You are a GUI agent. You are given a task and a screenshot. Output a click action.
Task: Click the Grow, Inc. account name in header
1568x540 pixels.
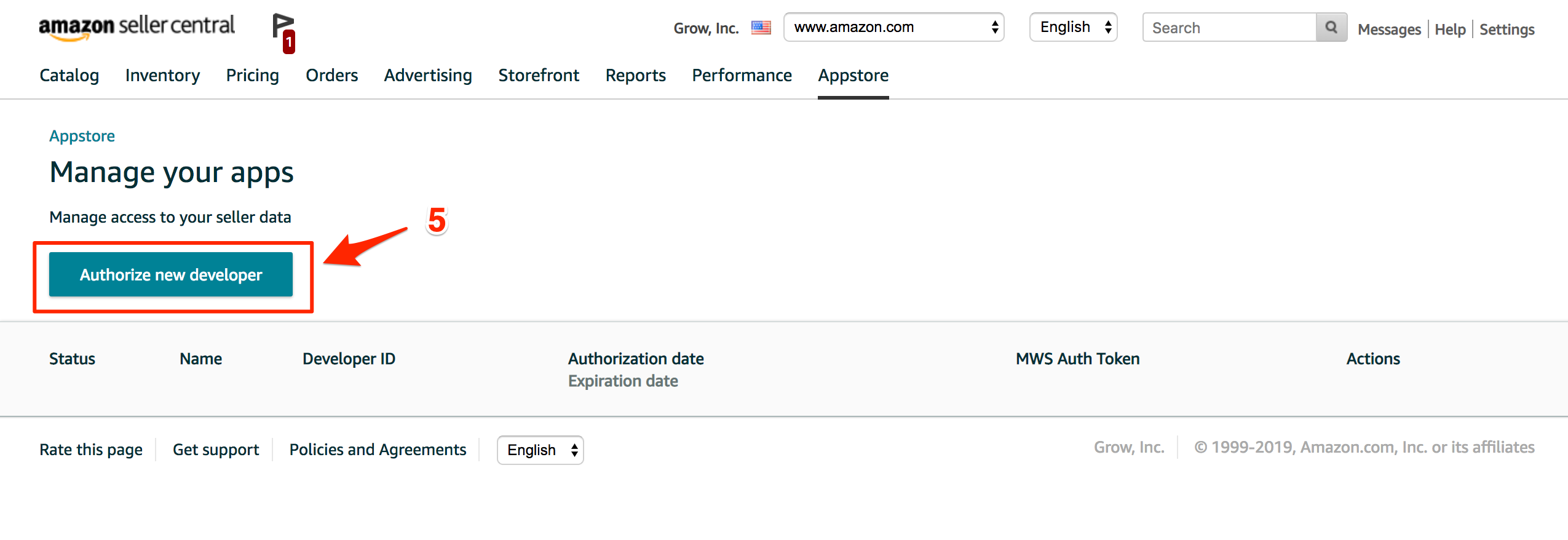pyautogui.click(x=707, y=28)
